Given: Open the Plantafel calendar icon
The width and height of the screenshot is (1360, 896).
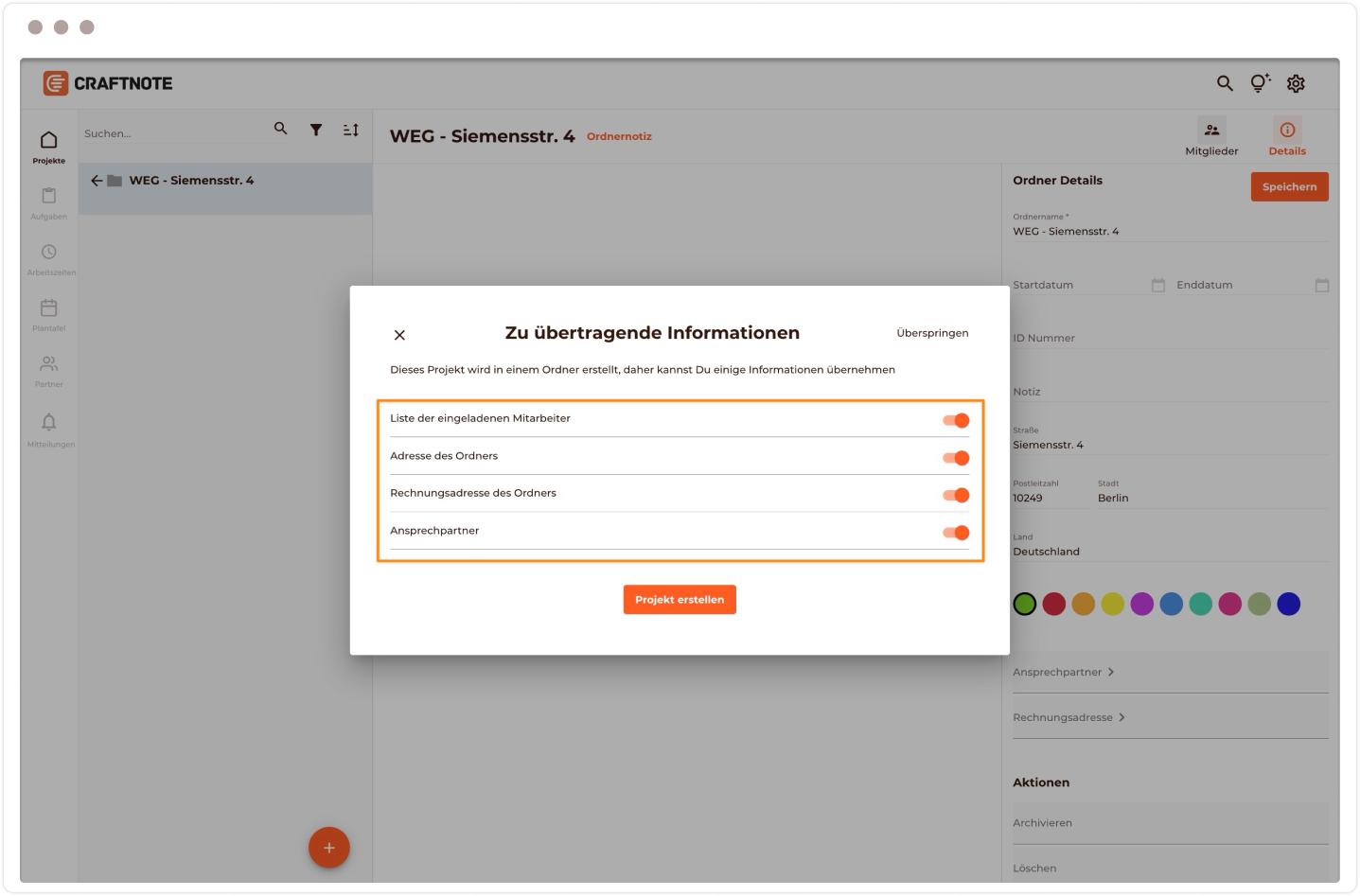Looking at the screenshot, I should pos(49,308).
